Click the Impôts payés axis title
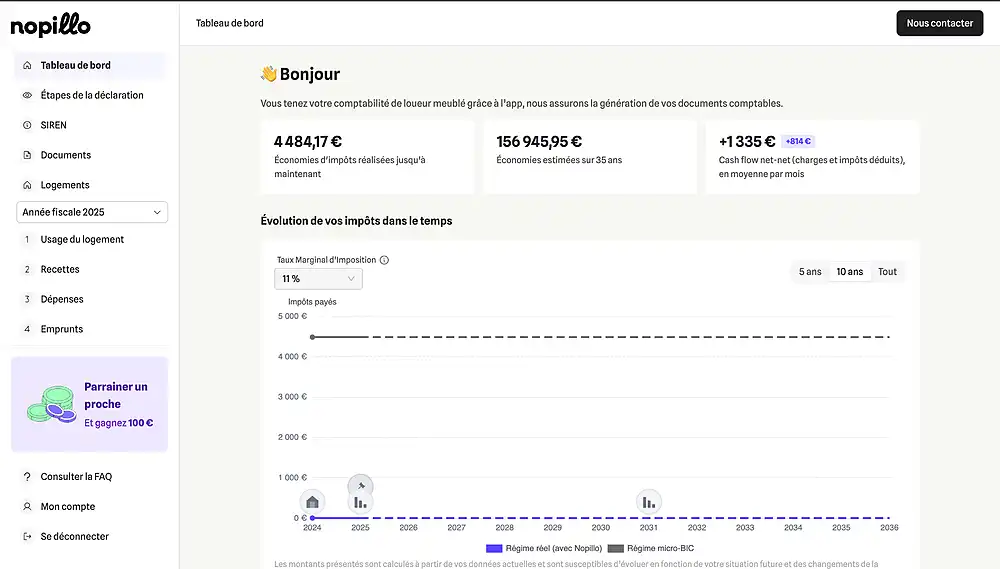 [312, 302]
